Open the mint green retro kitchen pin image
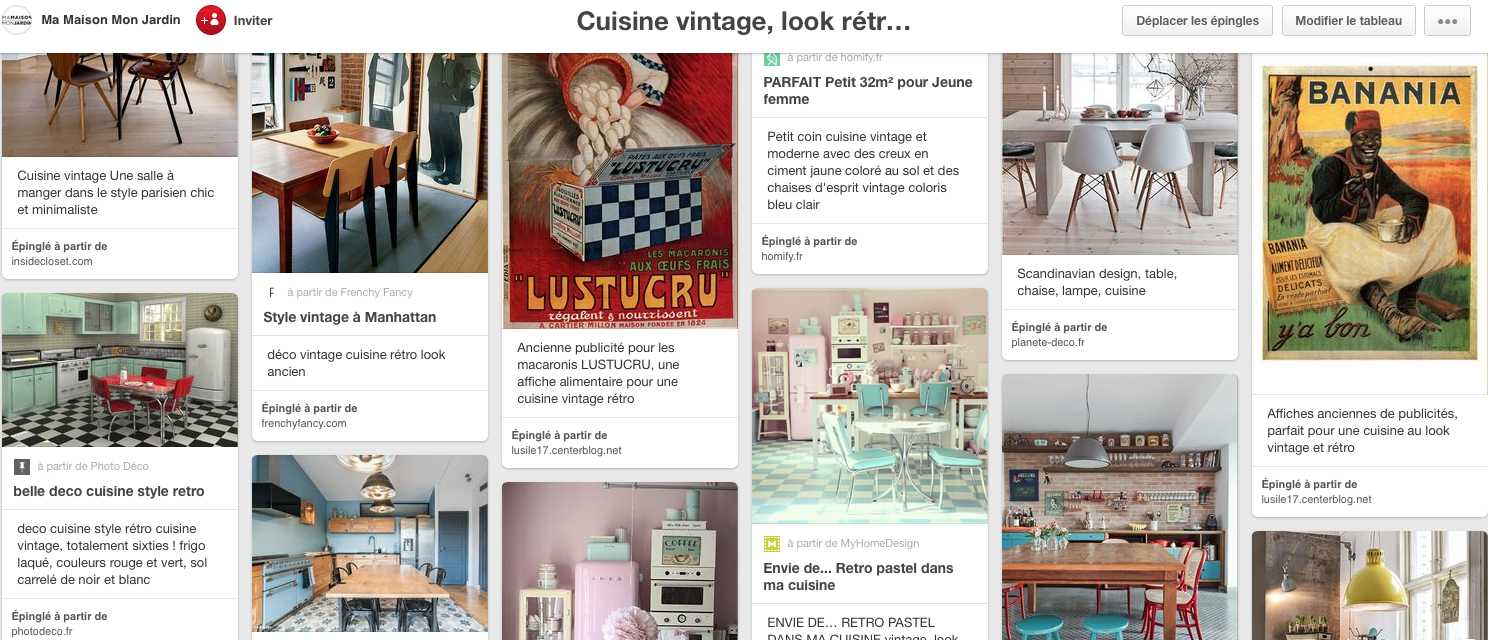This screenshot has height=640, width=1488. [x=120, y=370]
